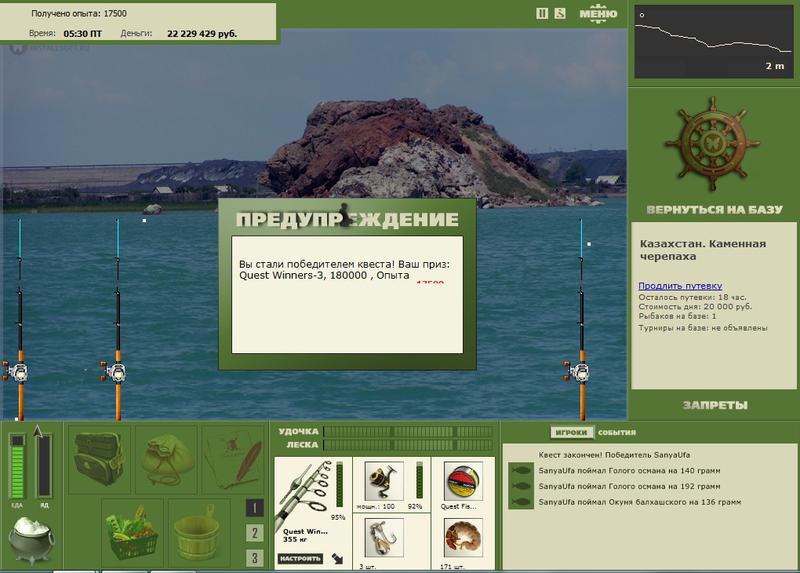Click the reel on the second rod
Viewport: 800px width, 573px height.
tap(114, 372)
